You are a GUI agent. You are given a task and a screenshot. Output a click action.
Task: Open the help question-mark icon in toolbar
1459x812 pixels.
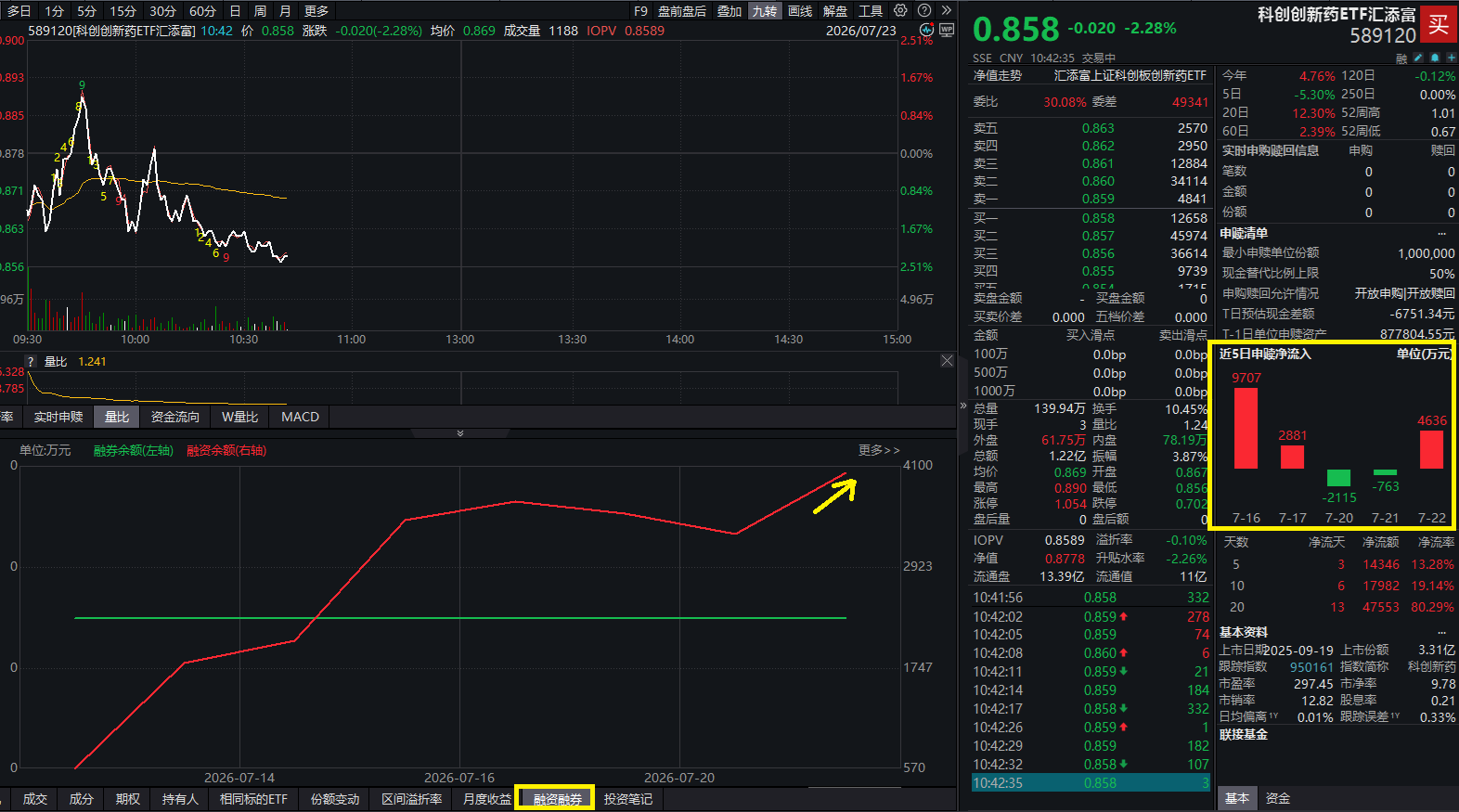click(x=924, y=10)
